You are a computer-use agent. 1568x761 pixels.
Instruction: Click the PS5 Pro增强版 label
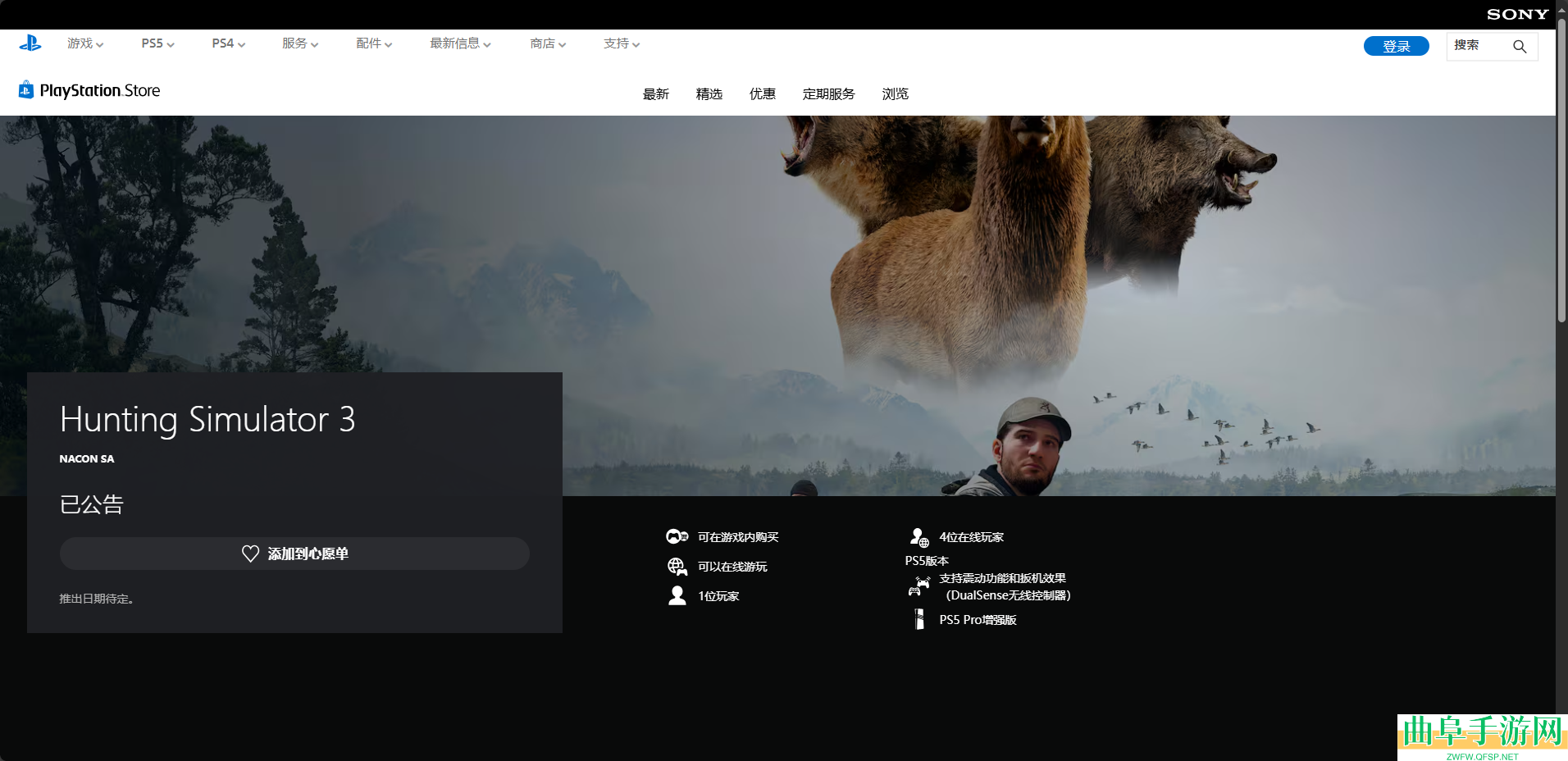978,620
